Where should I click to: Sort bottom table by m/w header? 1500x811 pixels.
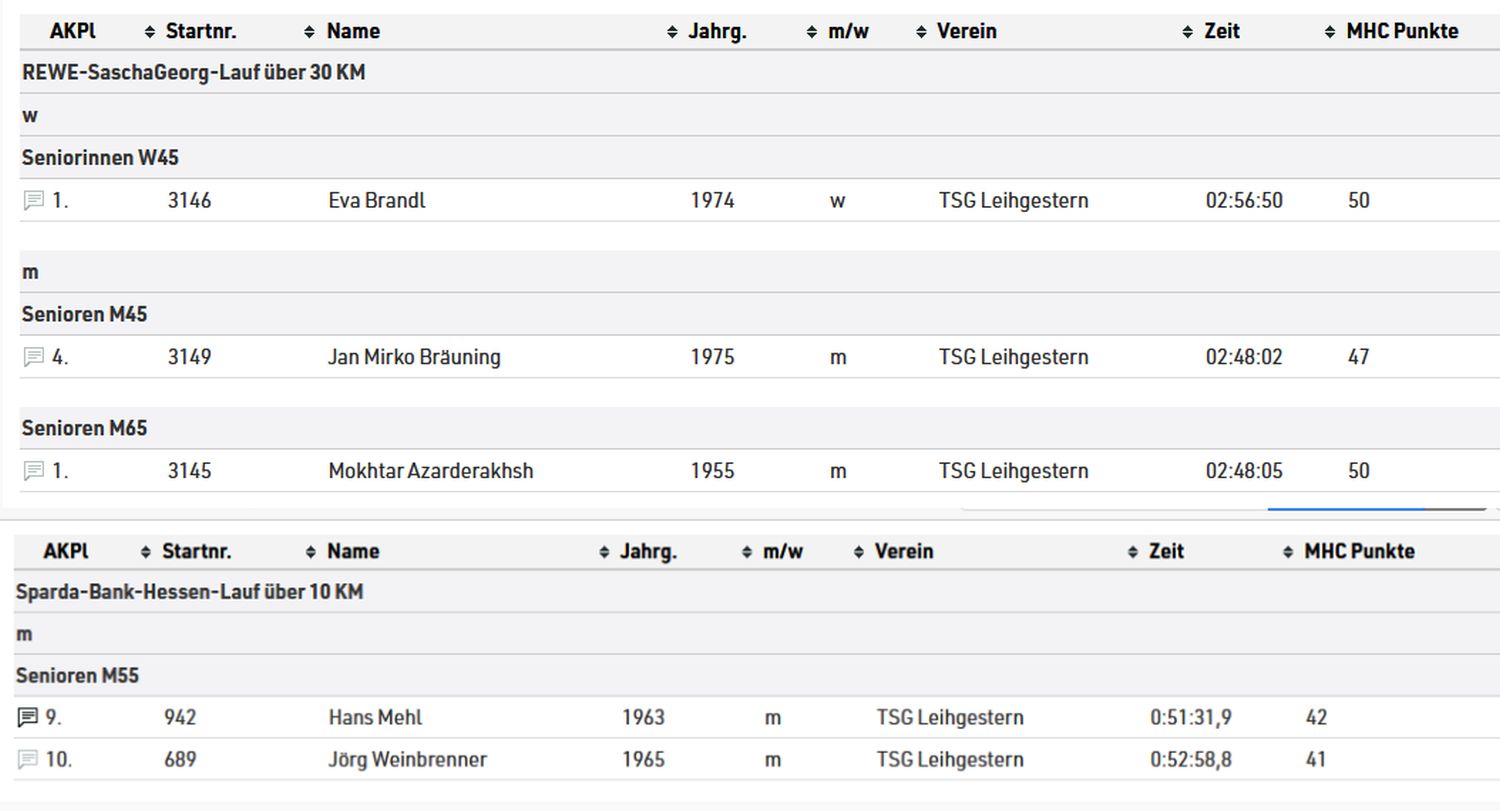[x=783, y=551]
